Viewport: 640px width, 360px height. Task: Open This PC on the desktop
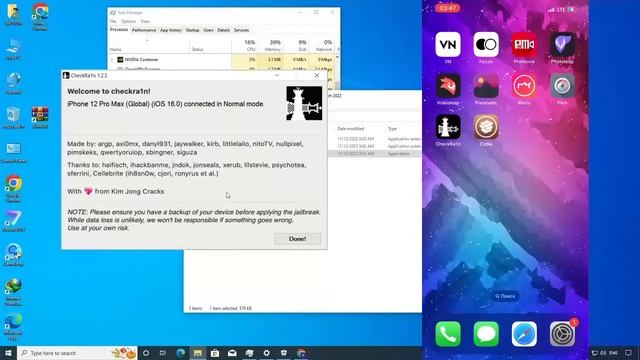[x=13, y=49]
